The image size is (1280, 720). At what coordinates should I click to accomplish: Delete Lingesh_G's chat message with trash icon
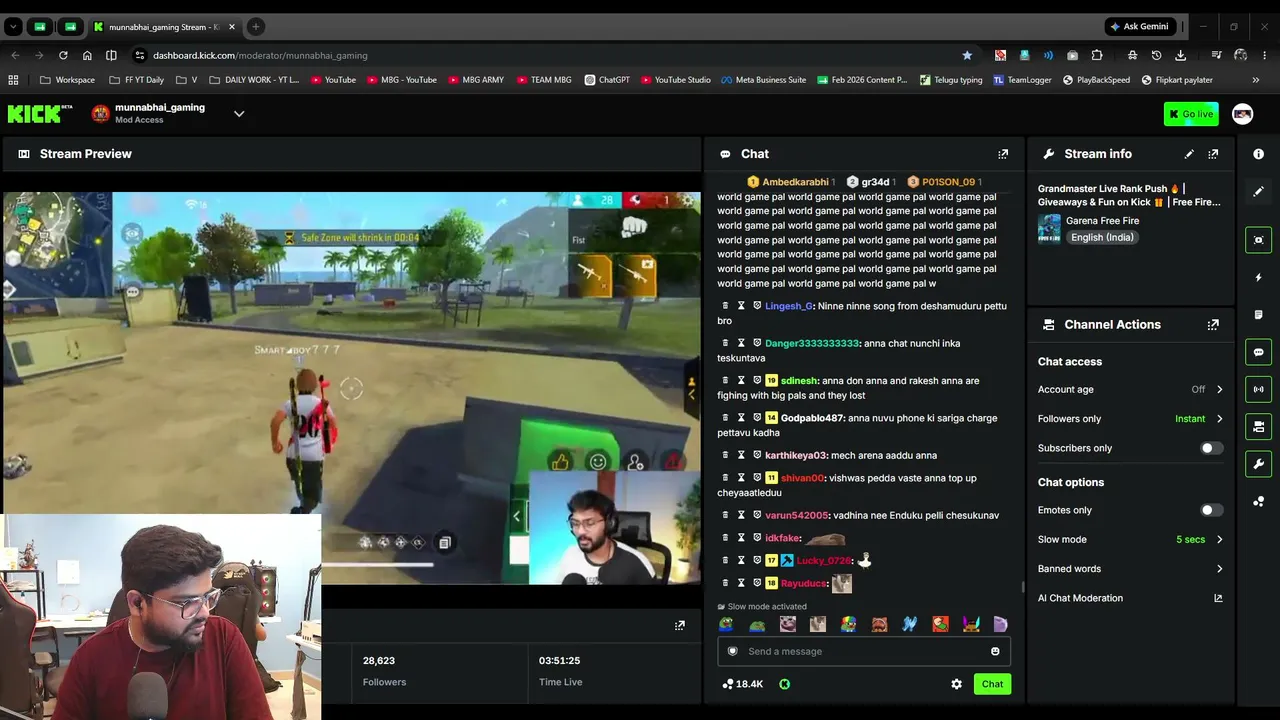pos(726,306)
